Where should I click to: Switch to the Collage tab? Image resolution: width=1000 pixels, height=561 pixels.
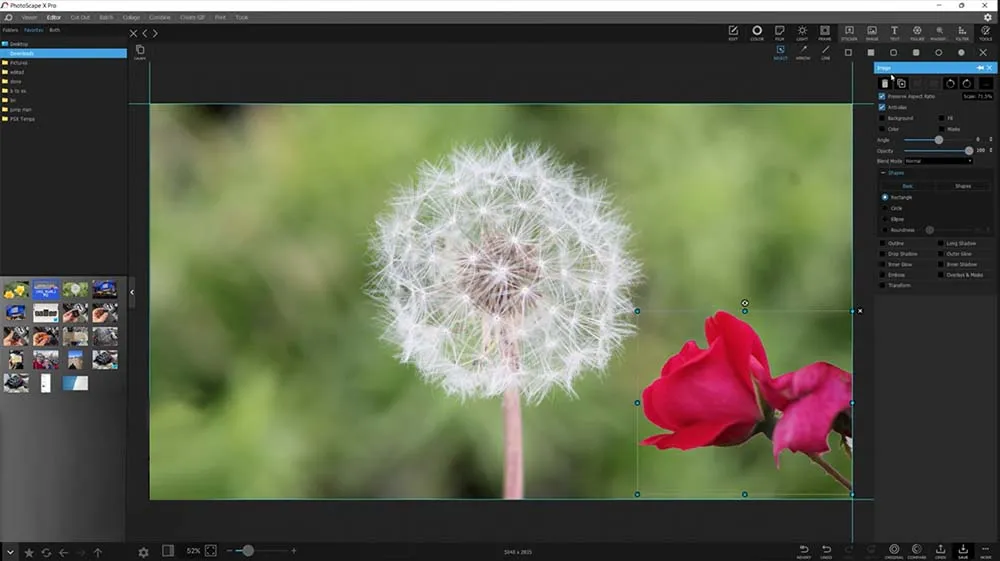(131, 17)
